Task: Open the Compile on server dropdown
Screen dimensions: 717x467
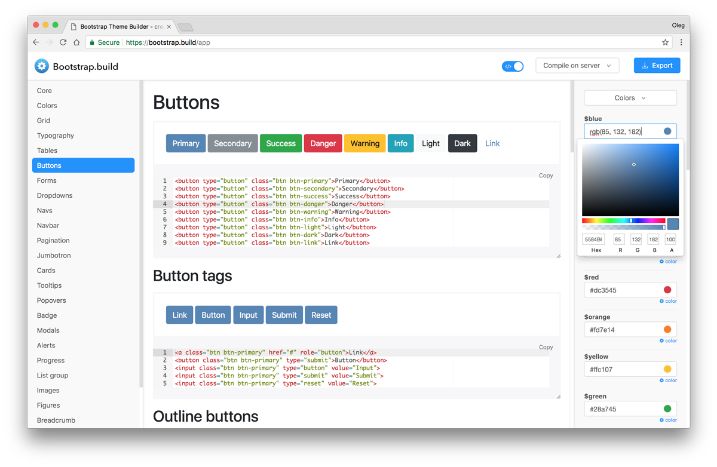Action: click(x=579, y=66)
